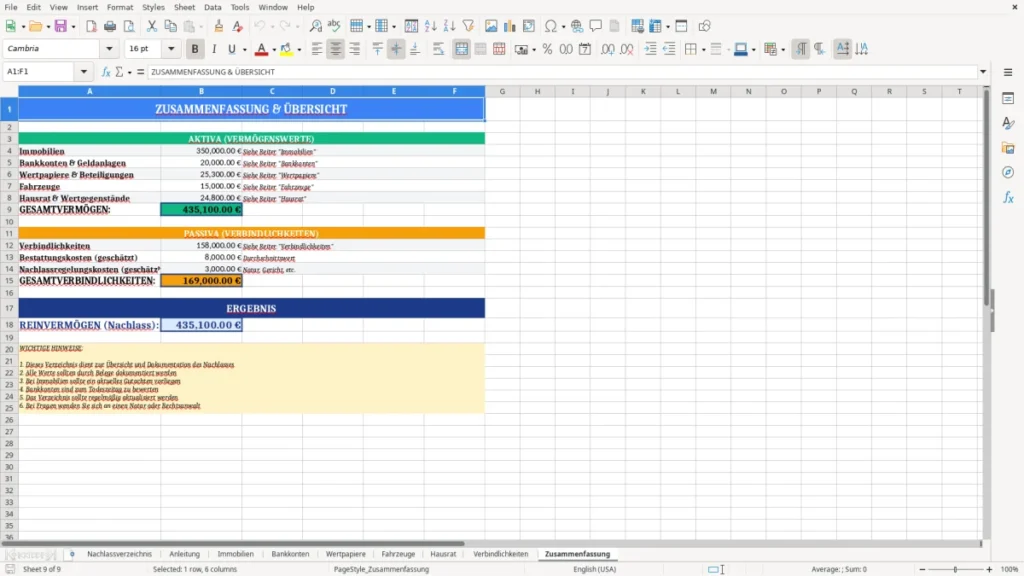Image resolution: width=1024 pixels, height=576 pixels.
Task: Align text right
Action: click(355, 49)
